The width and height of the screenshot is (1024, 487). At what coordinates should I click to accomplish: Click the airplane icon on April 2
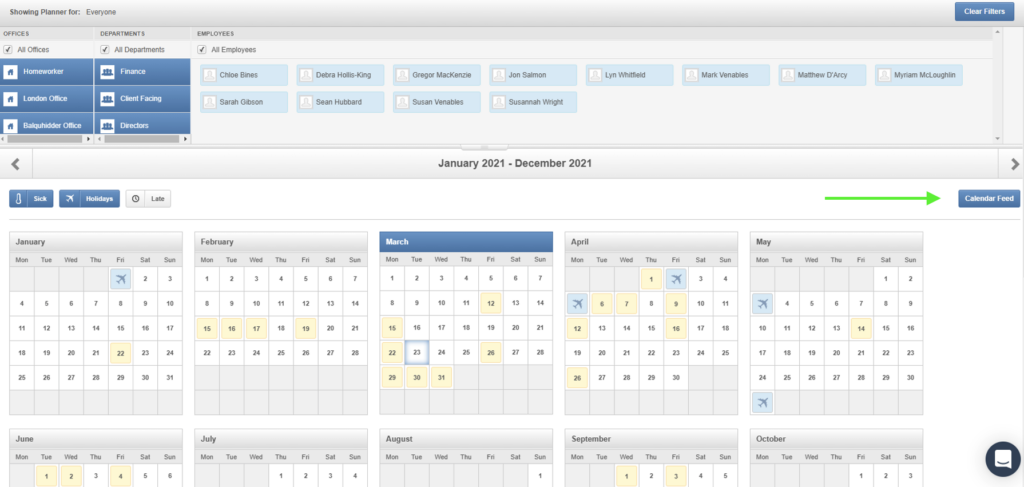(676, 279)
